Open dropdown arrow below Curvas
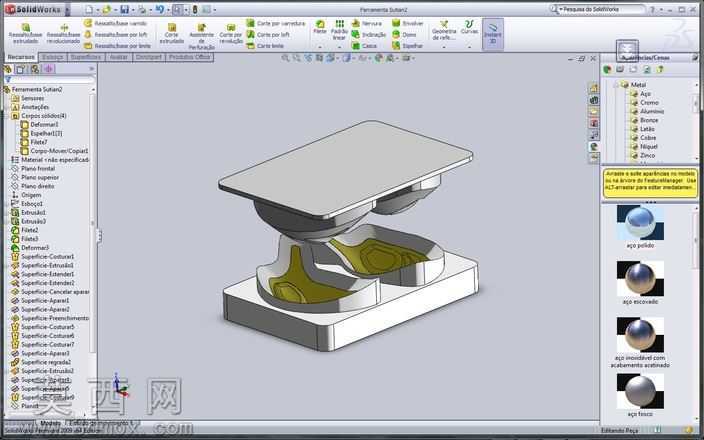 469,47
